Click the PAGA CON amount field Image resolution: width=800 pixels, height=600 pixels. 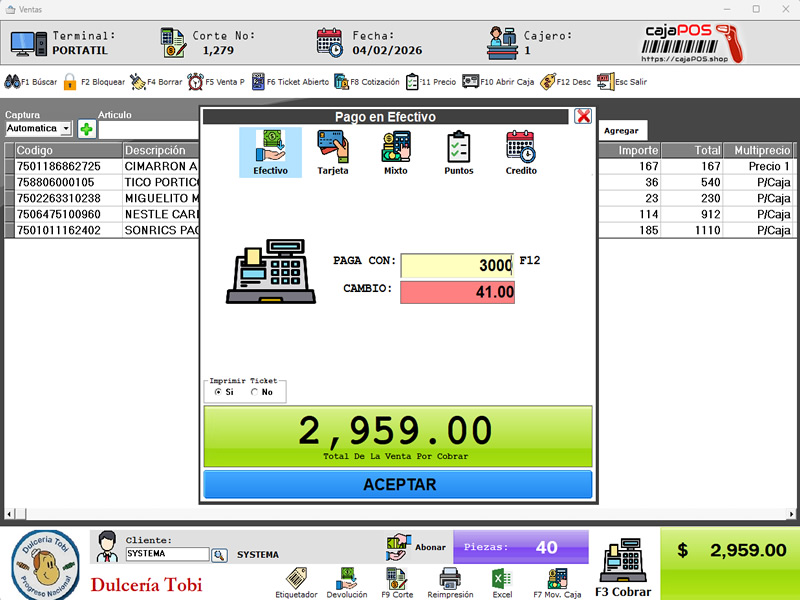pos(457,265)
